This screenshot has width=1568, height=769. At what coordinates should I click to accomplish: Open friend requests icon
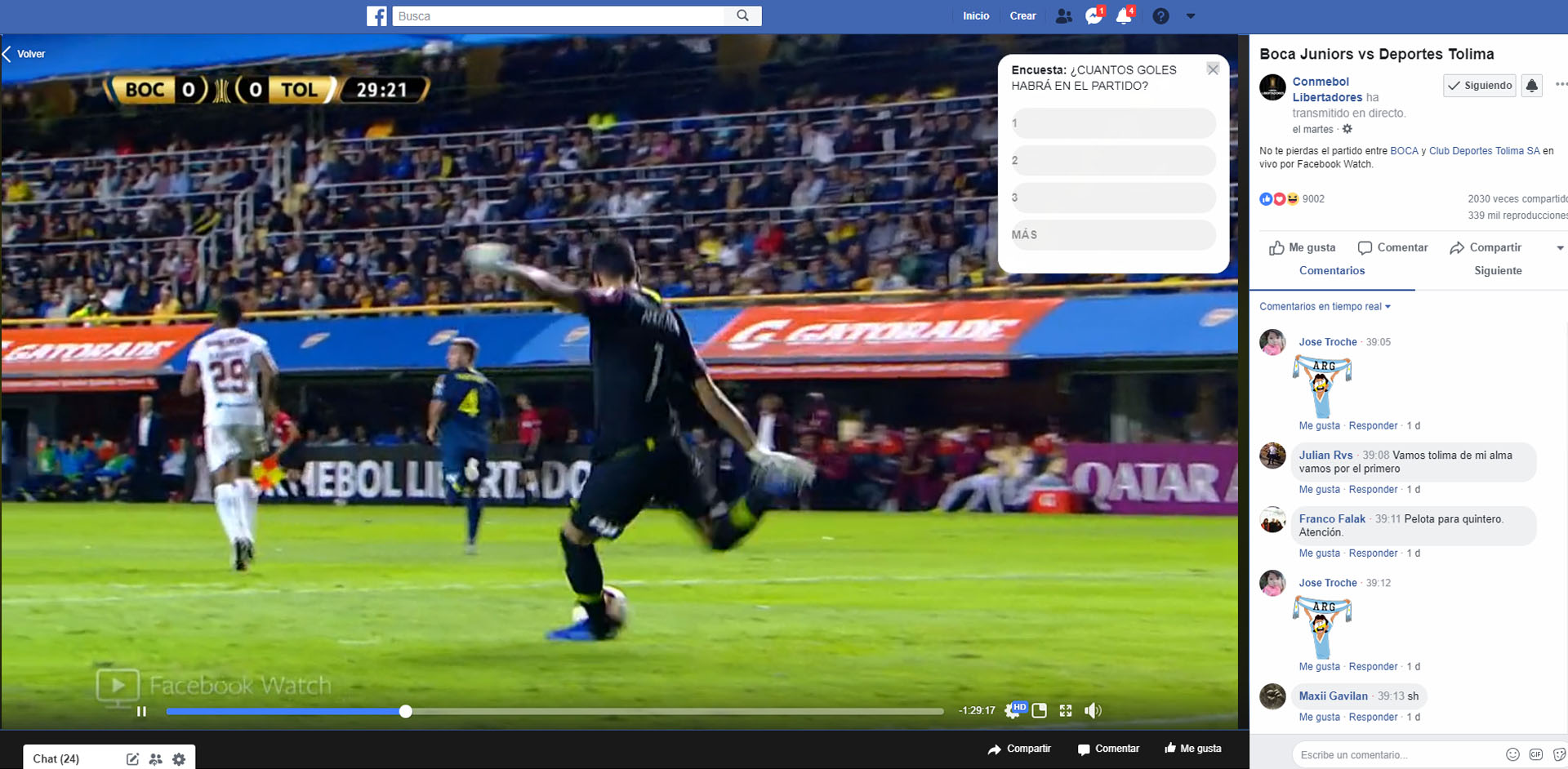(x=1063, y=16)
